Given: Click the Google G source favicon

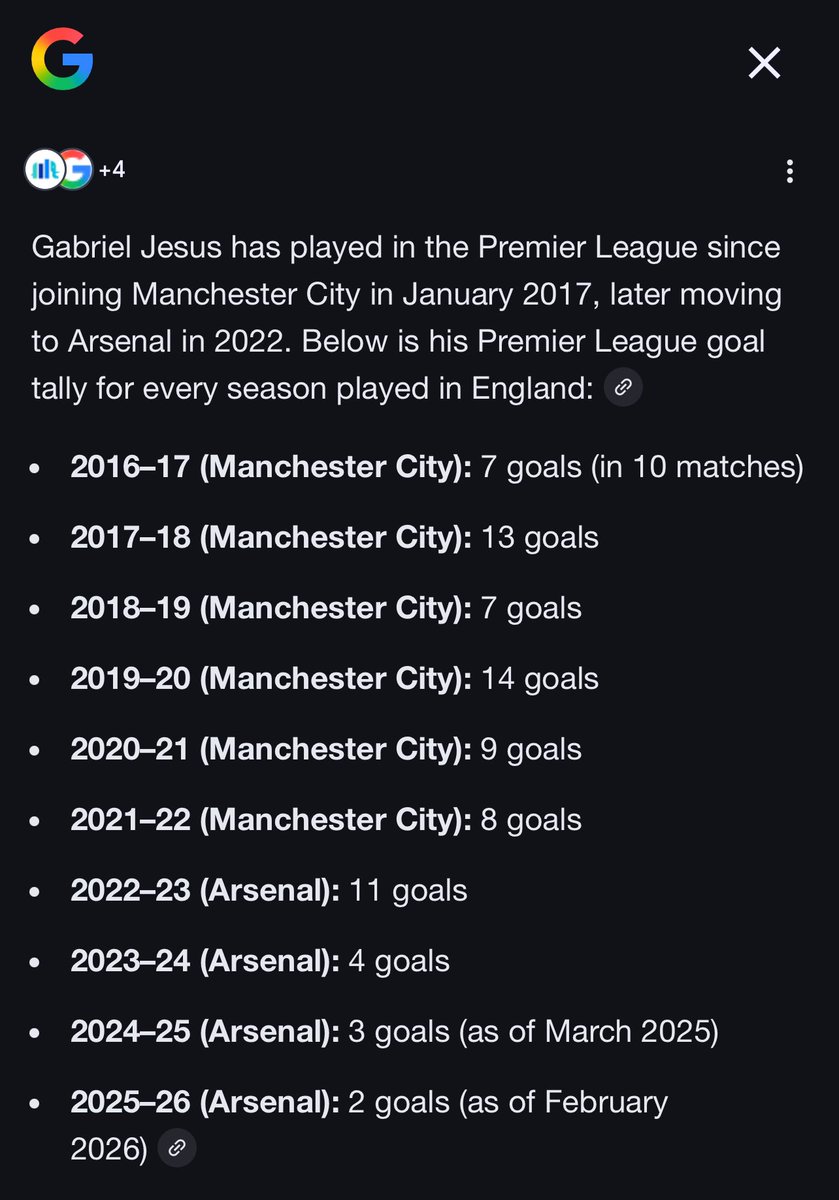Looking at the screenshot, I should coord(75,169).
